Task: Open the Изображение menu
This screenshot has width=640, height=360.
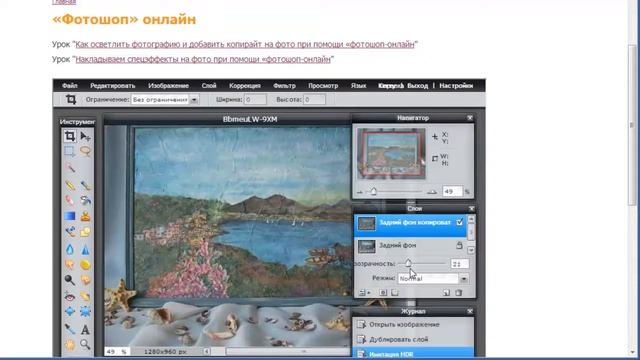Action: 169,86
